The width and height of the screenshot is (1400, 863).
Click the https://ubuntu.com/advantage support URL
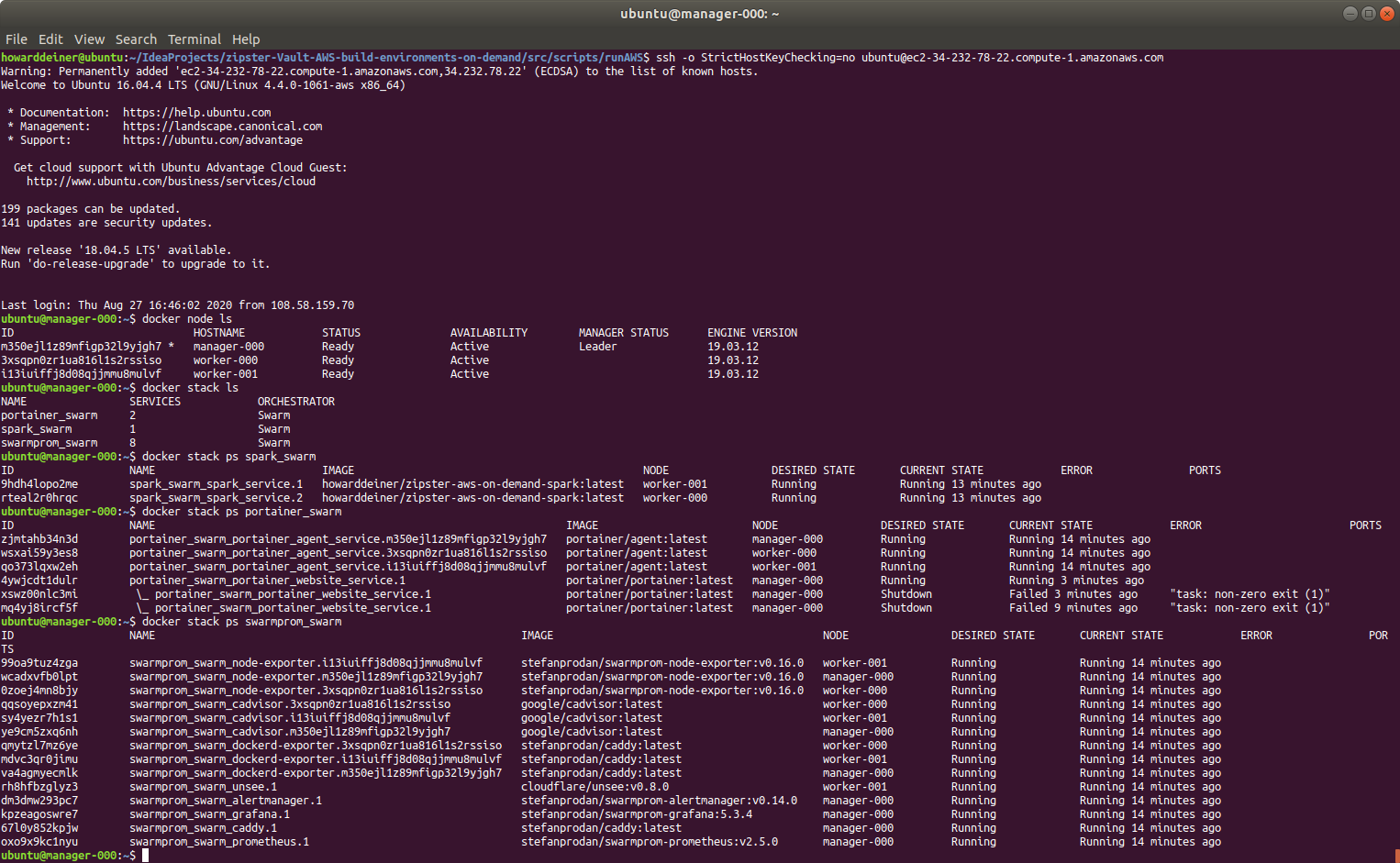point(213,140)
